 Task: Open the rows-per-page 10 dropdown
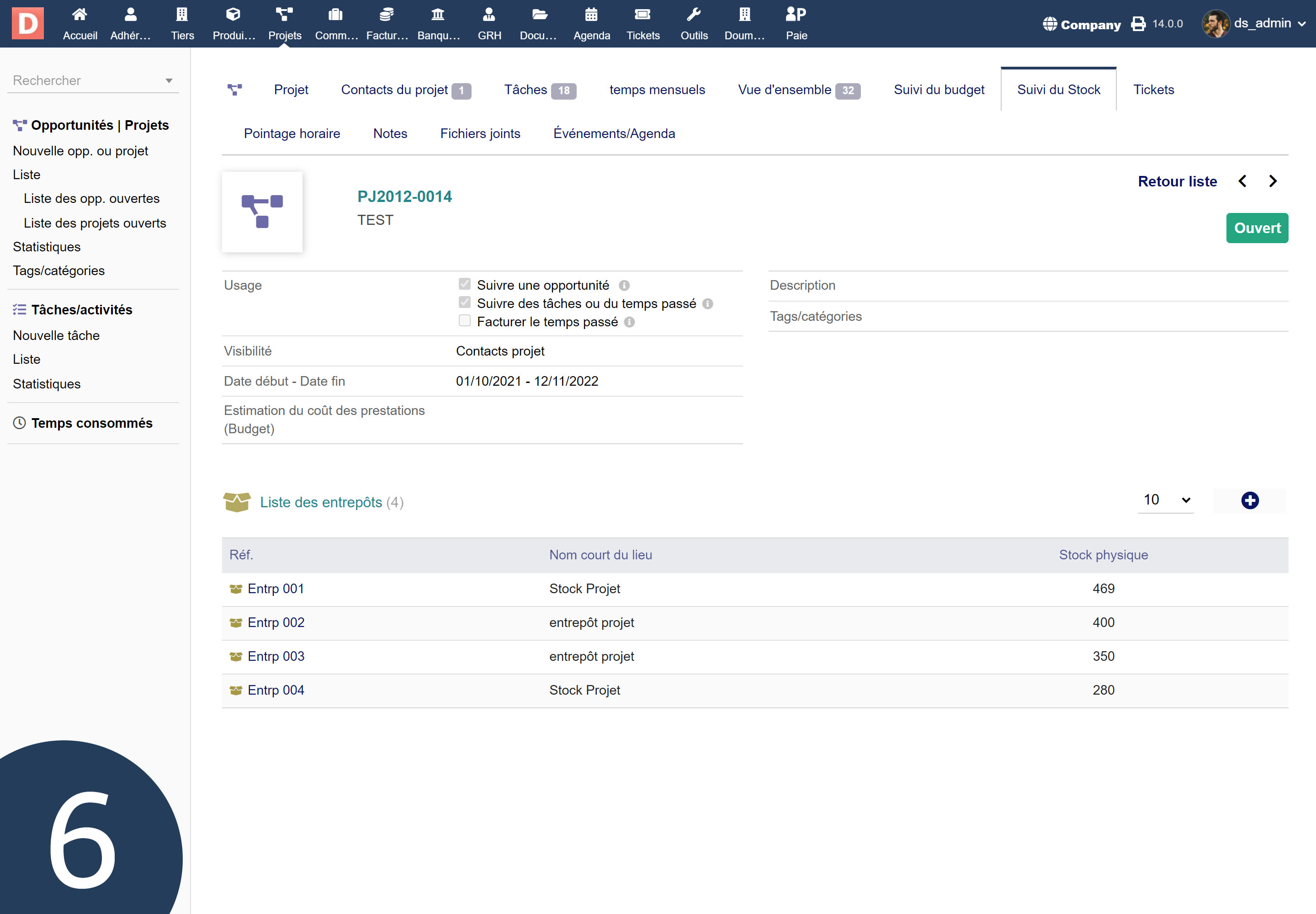click(1166, 500)
